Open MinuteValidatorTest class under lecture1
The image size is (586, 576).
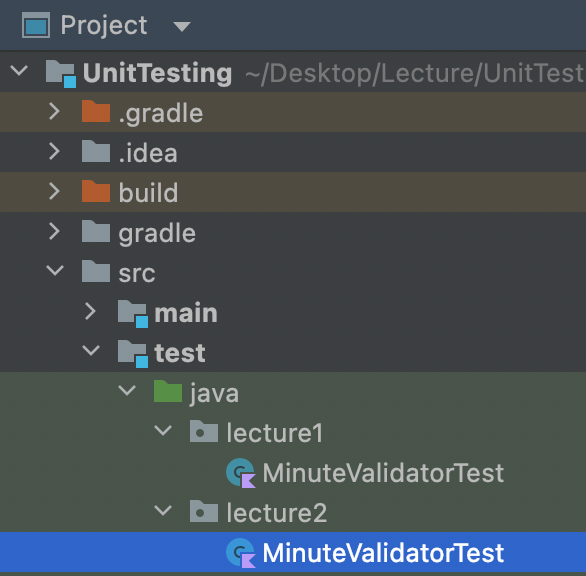(x=383, y=473)
